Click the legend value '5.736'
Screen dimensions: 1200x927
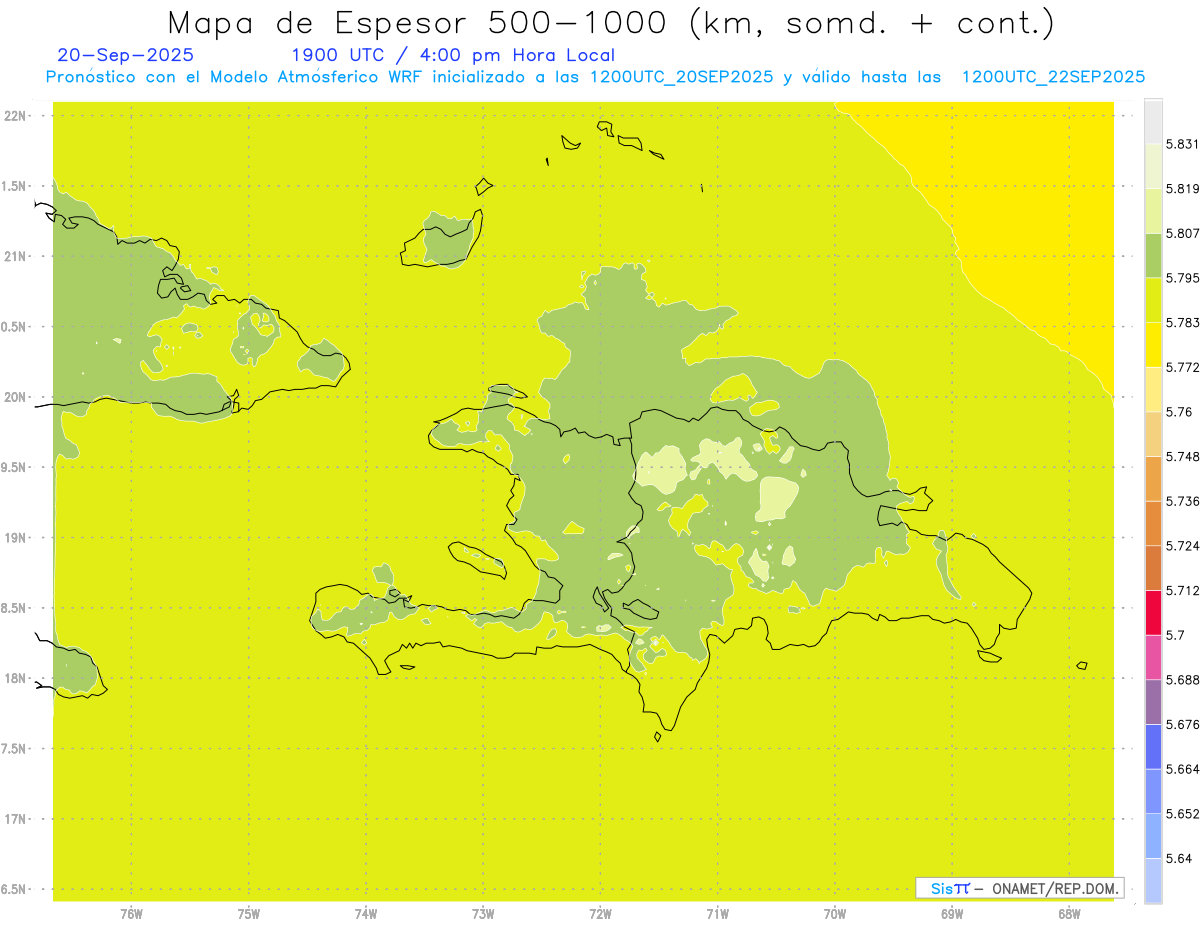1183,501
